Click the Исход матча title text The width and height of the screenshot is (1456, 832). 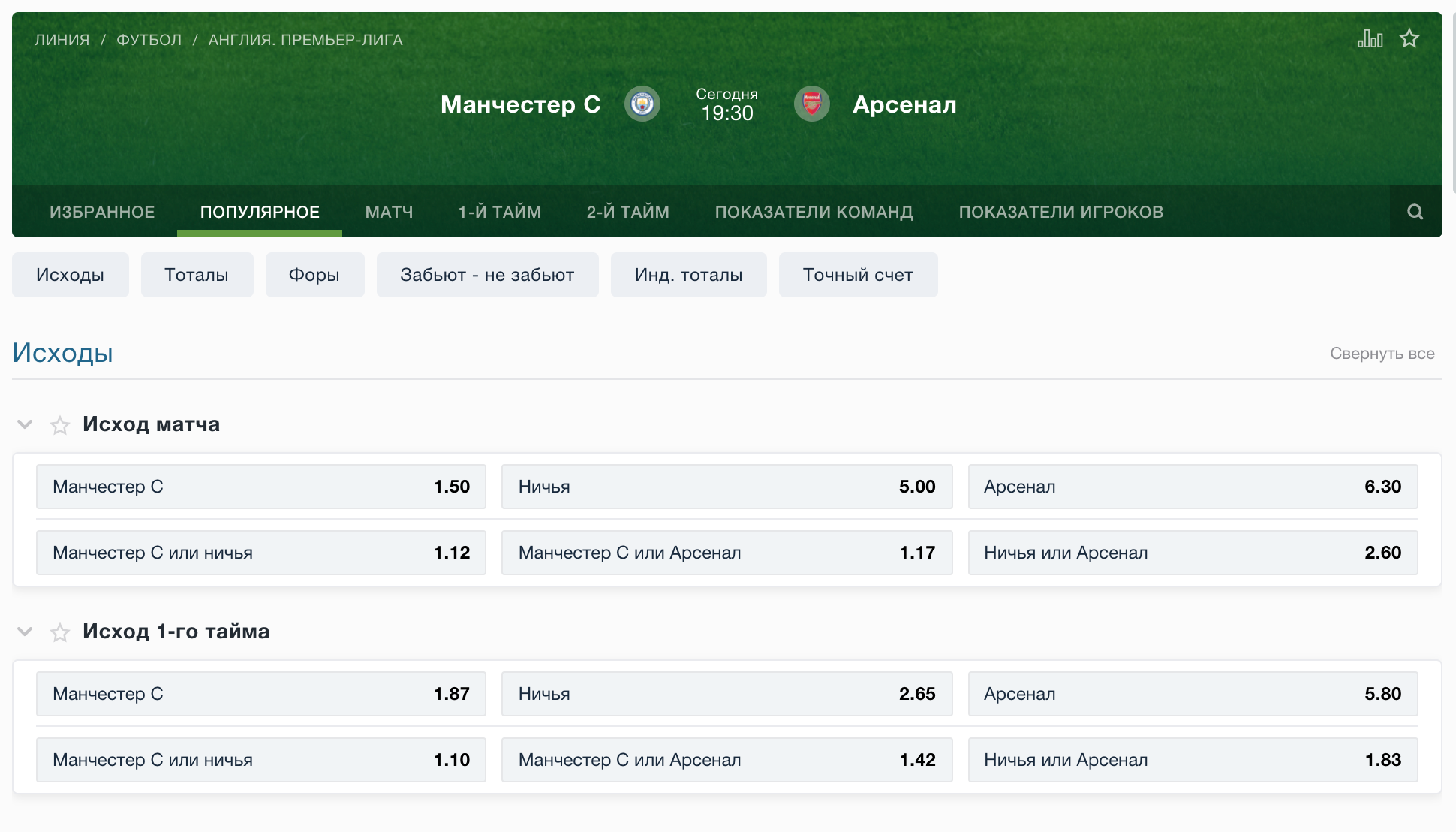[151, 424]
